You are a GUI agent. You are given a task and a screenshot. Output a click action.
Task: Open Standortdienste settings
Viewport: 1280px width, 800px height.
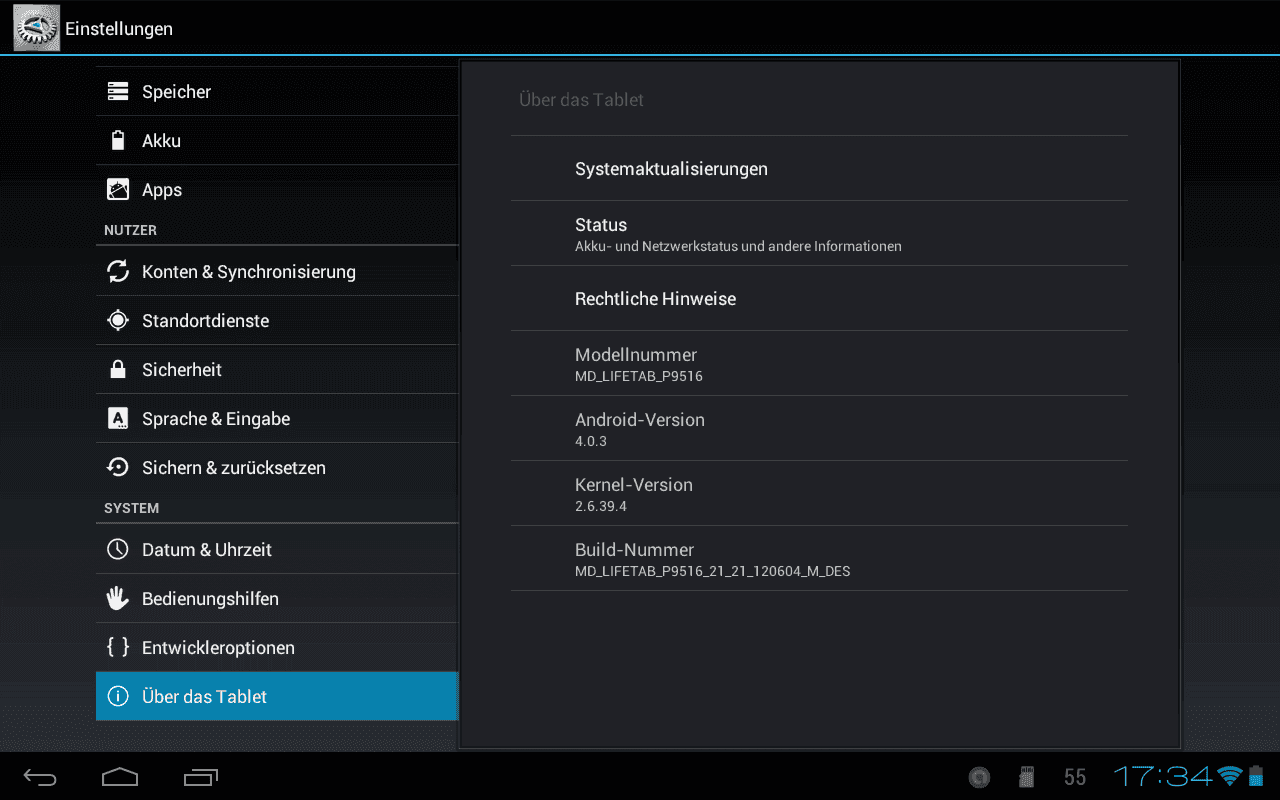pyautogui.click(x=277, y=321)
